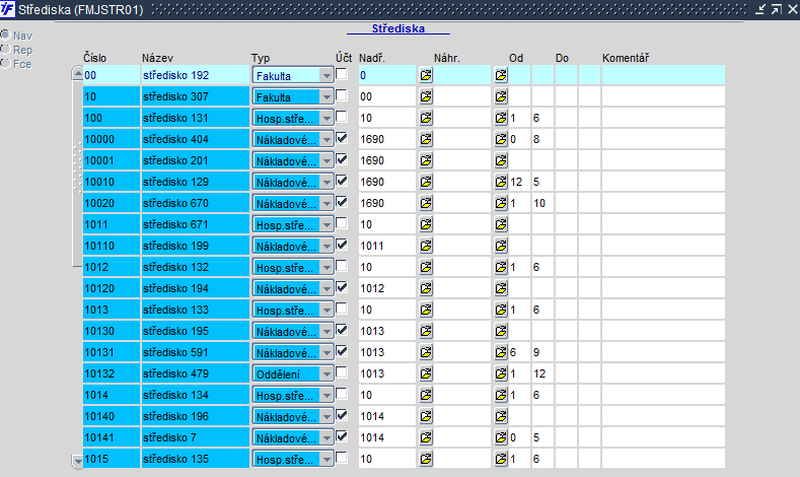
Task: Toggle Účt checkbox for středisko 131
Action: [x=342, y=117]
